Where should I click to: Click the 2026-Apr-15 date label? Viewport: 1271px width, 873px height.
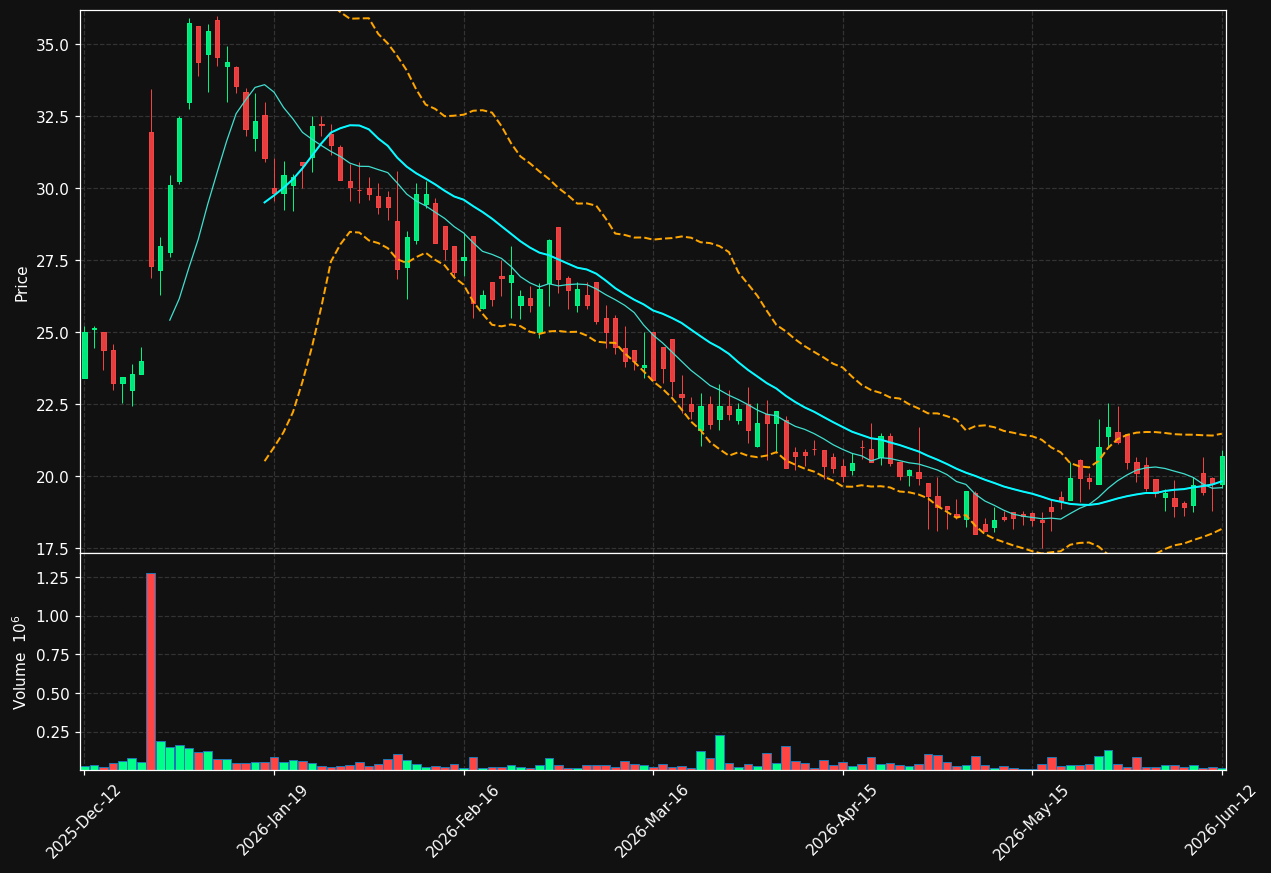[x=843, y=820]
